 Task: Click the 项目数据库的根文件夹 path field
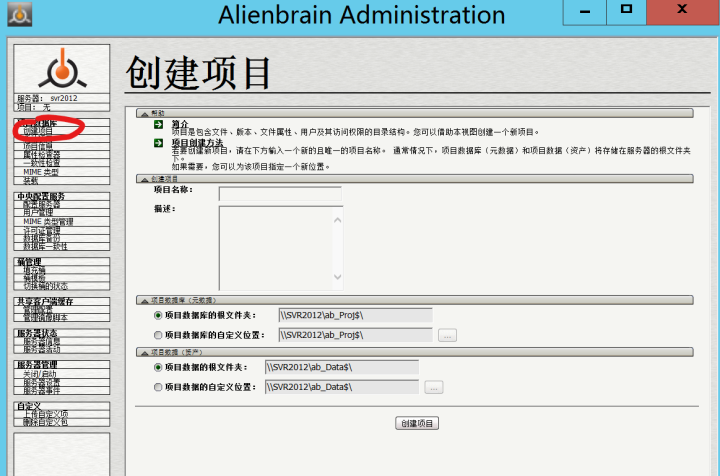click(355, 315)
